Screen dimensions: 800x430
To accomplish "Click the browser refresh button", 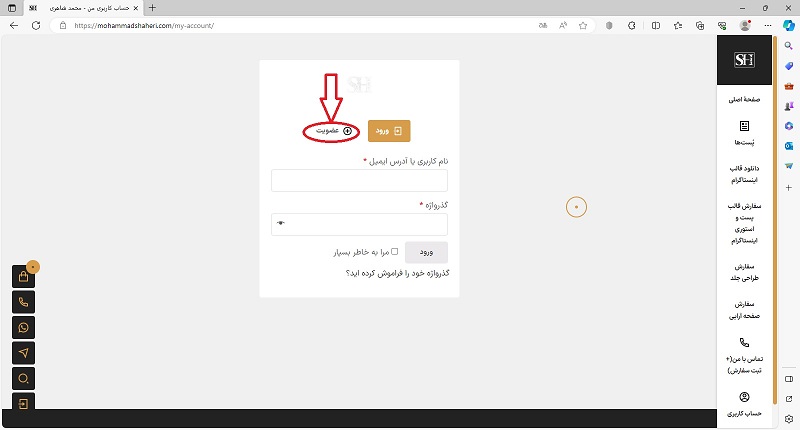I will [36, 25].
